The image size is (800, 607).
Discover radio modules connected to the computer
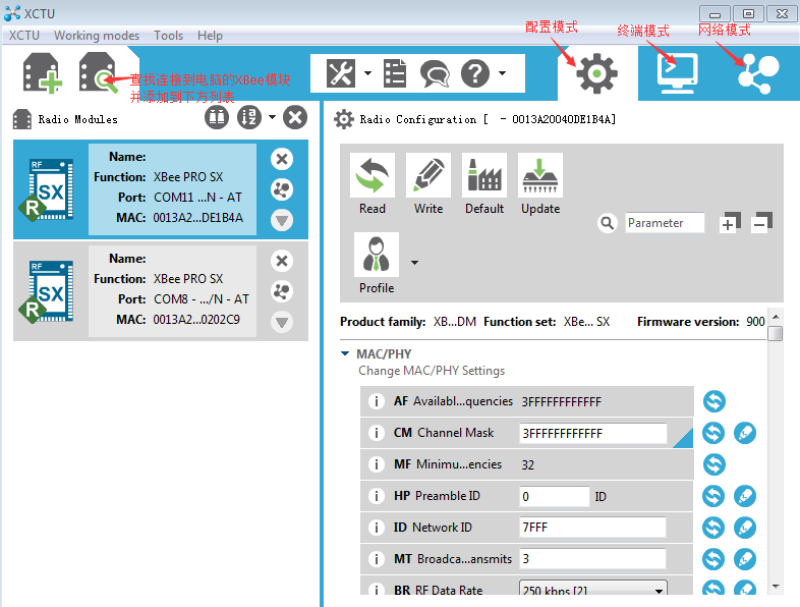[x=97, y=73]
